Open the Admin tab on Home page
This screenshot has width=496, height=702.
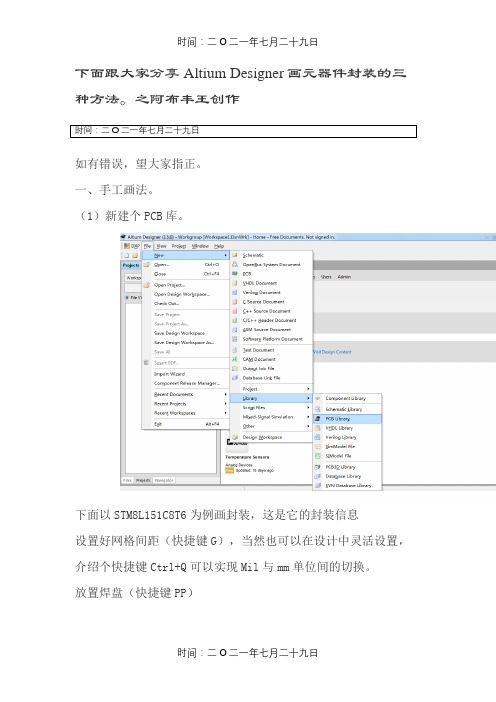click(x=344, y=277)
